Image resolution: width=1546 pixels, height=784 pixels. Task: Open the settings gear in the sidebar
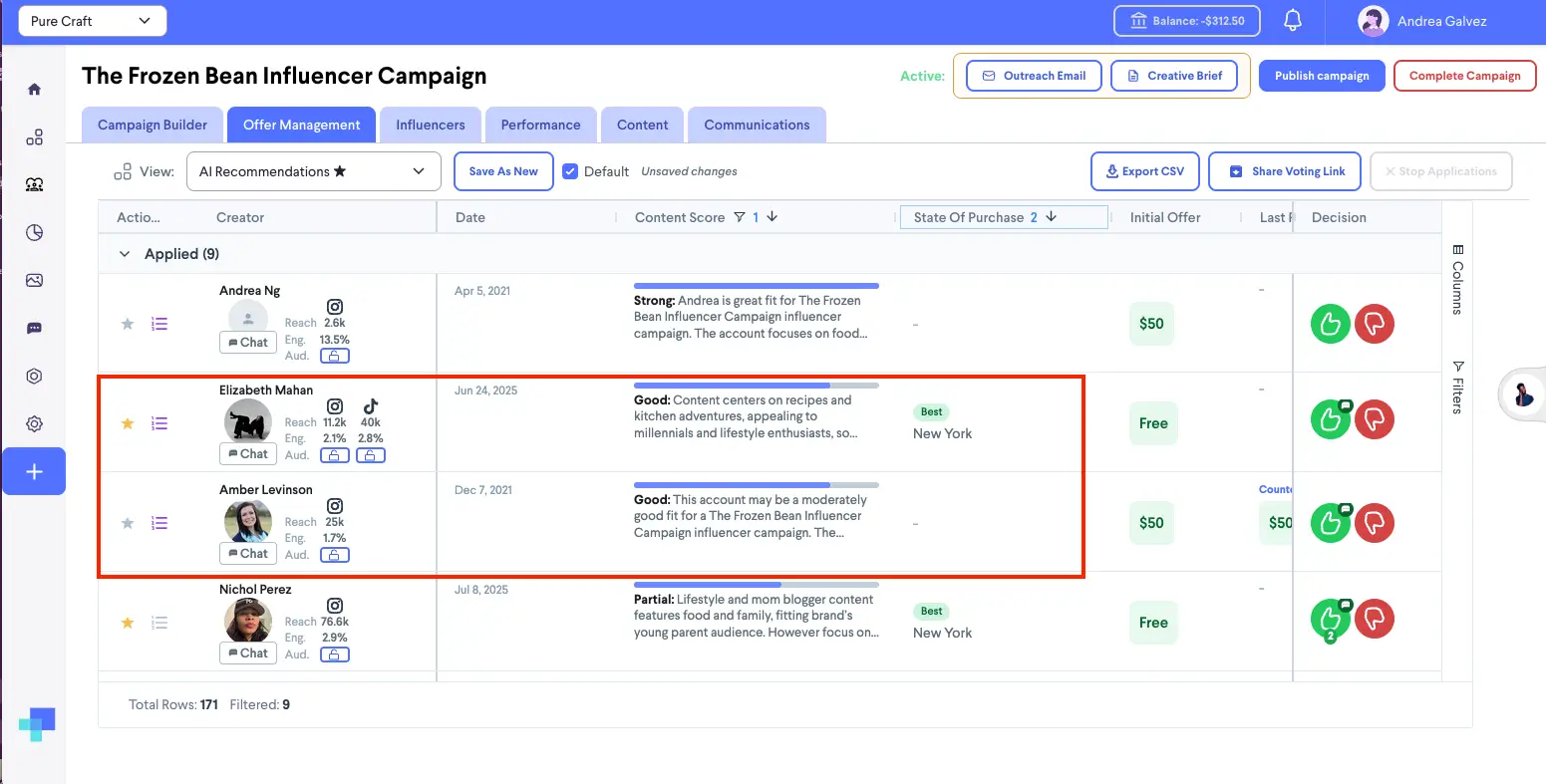[x=34, y=423]
